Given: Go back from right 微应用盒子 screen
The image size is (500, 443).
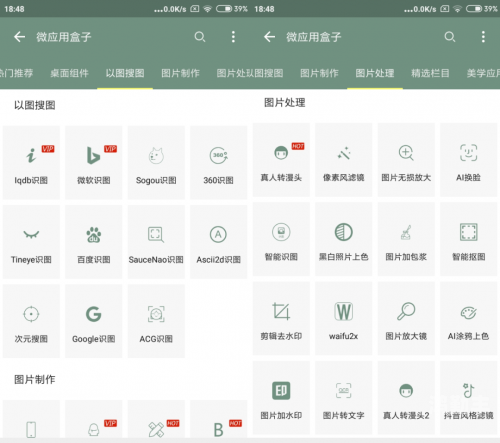Looking at the screenshot, I should coord(269,37).
